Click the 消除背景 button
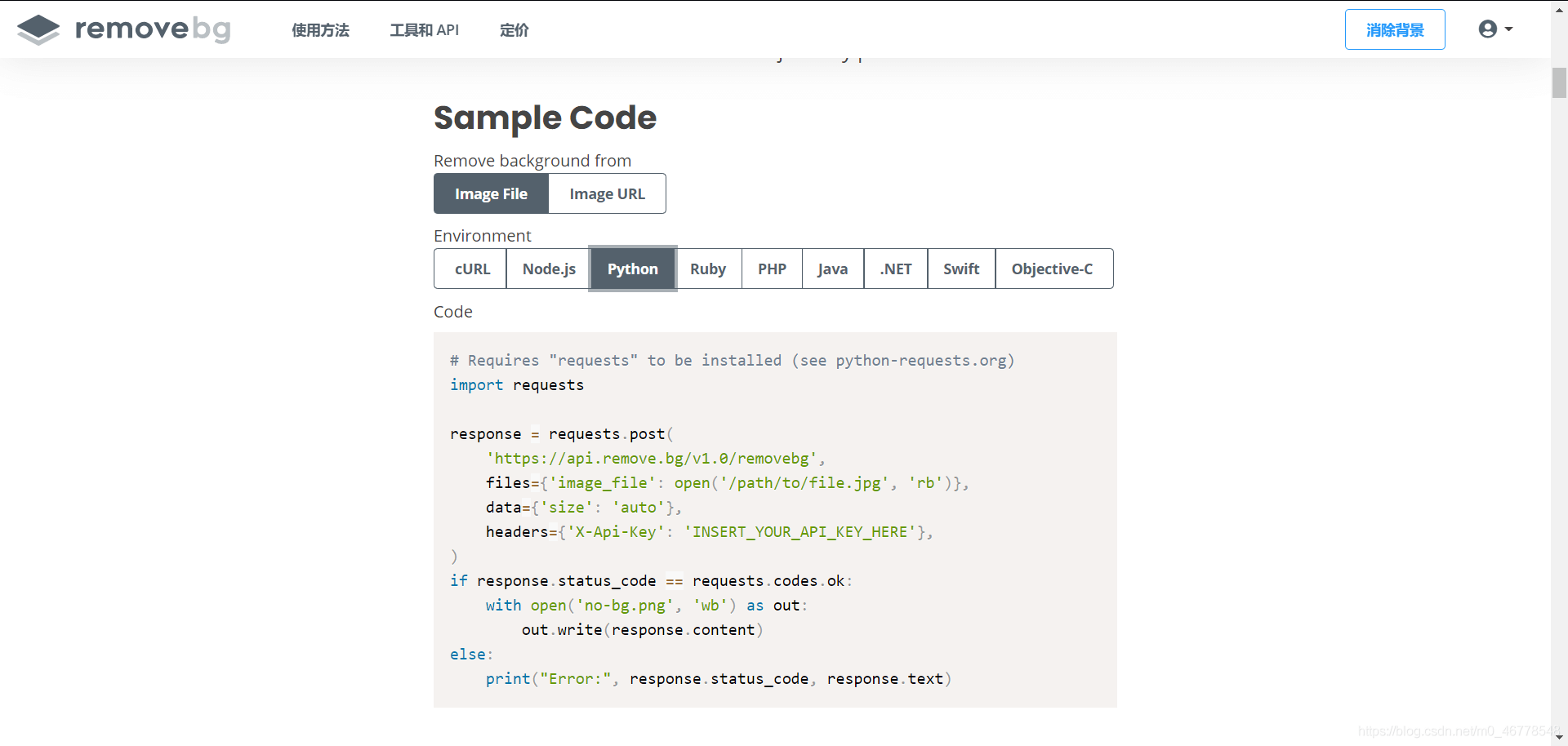1568x746 pixels. click(1394, 30)
